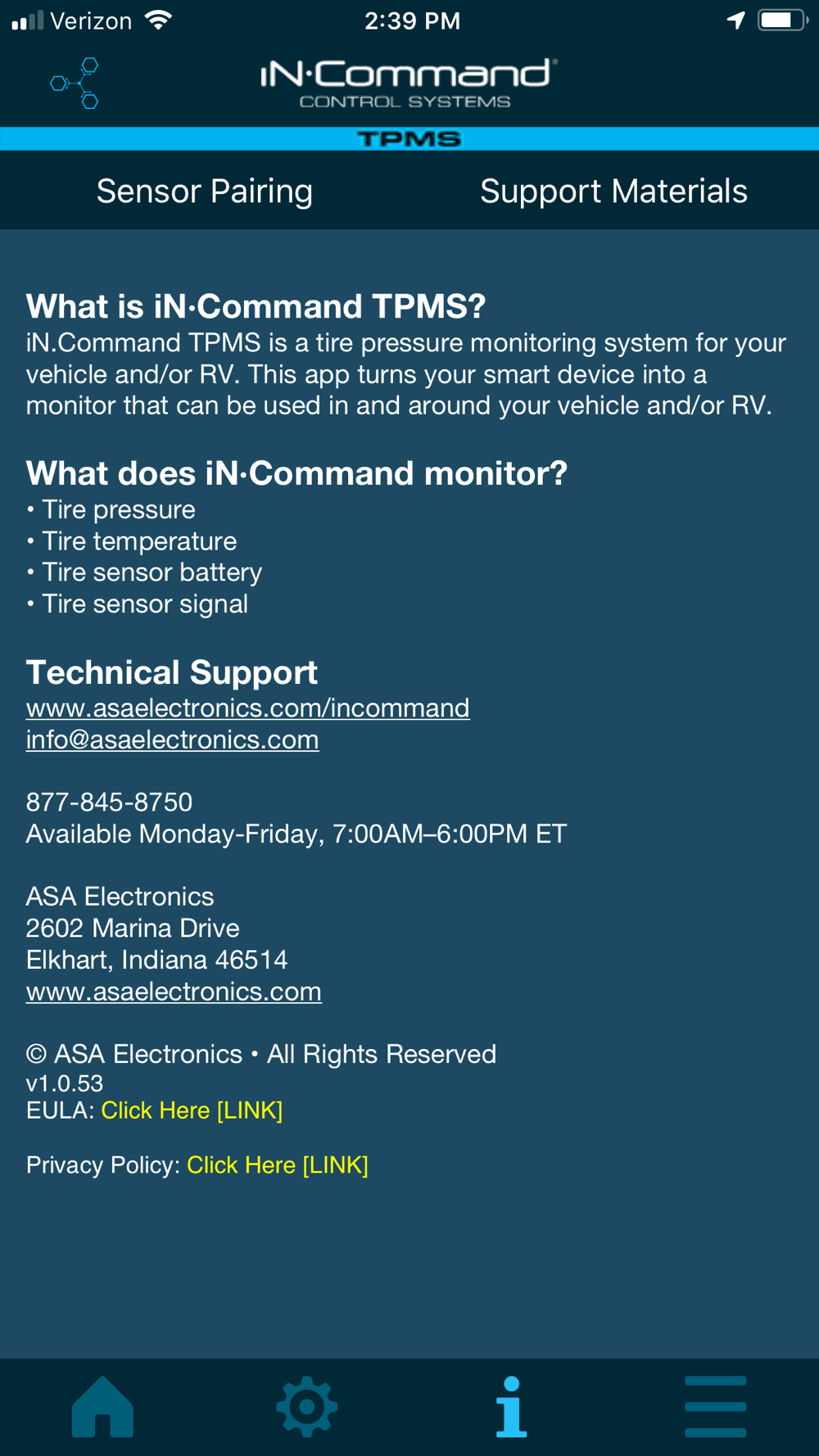The width and height of the screenshot is (819, 1456).
Task: Switch to the Support Materials tab
Action: 614,191
